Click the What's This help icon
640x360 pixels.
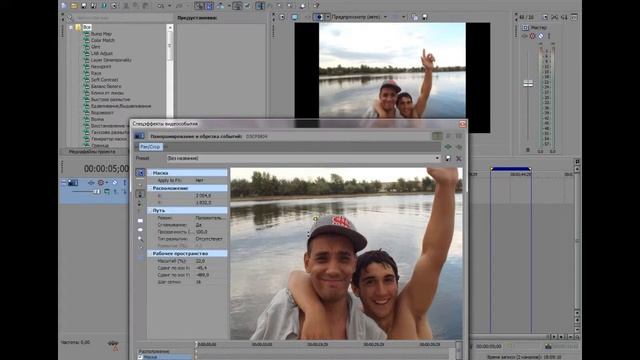[x=316, y=5]
